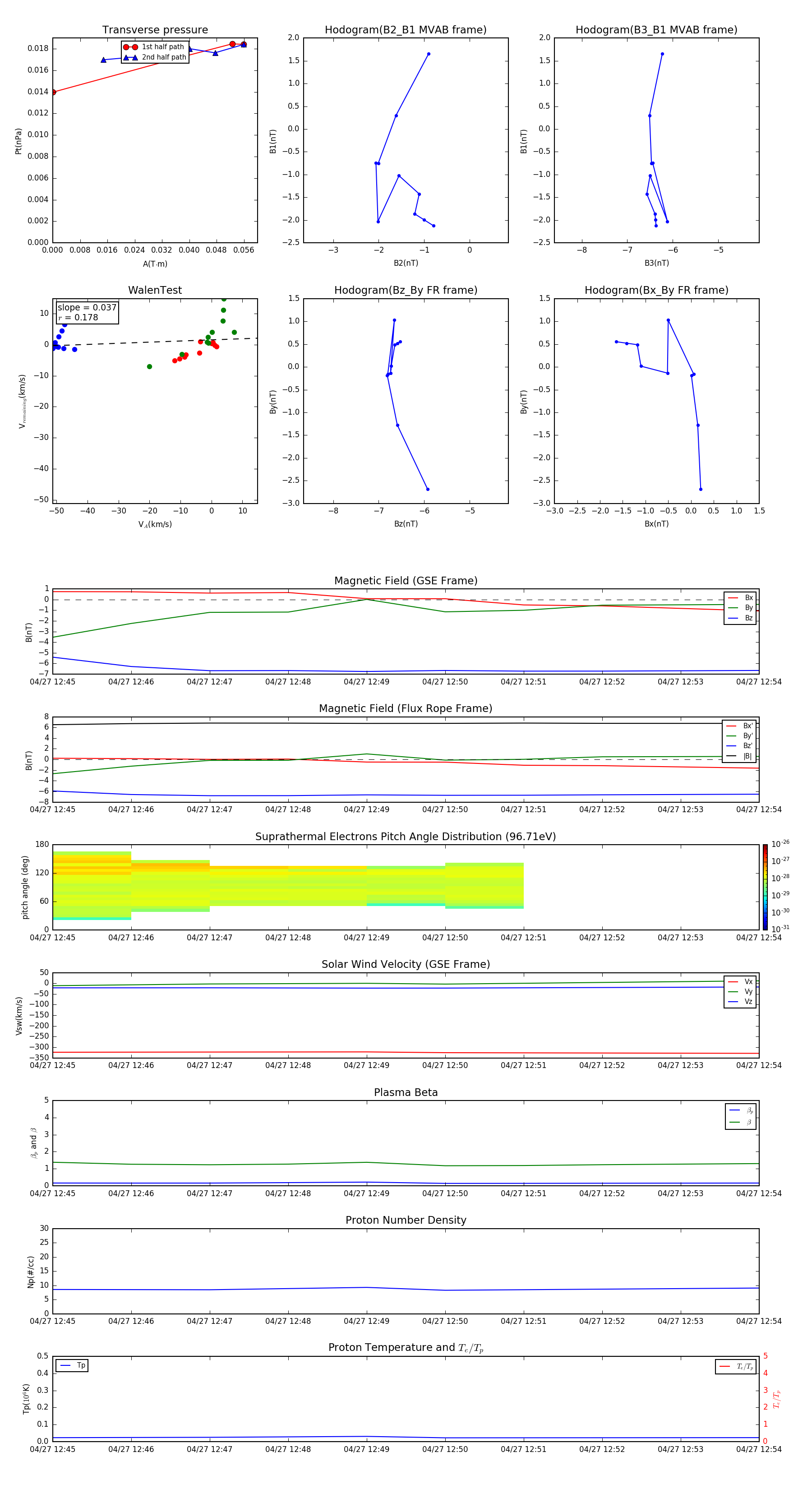Click the red "Te/Tp" legend entry
The image size is (812, 1489).
736,1366
